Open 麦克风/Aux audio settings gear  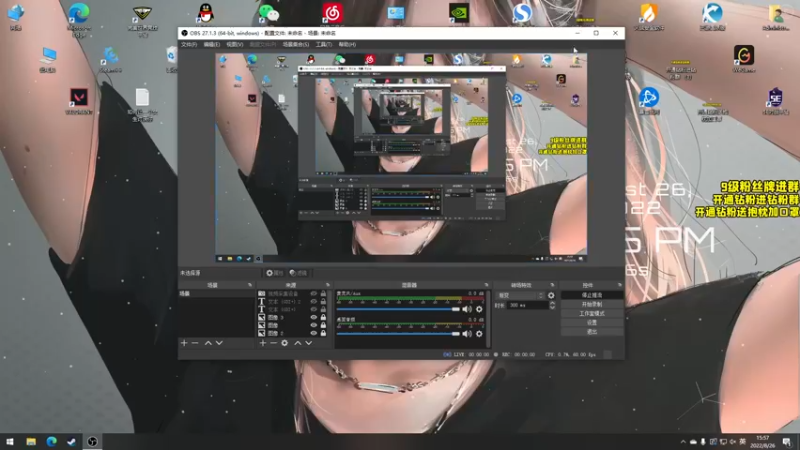tap(479, 309)
